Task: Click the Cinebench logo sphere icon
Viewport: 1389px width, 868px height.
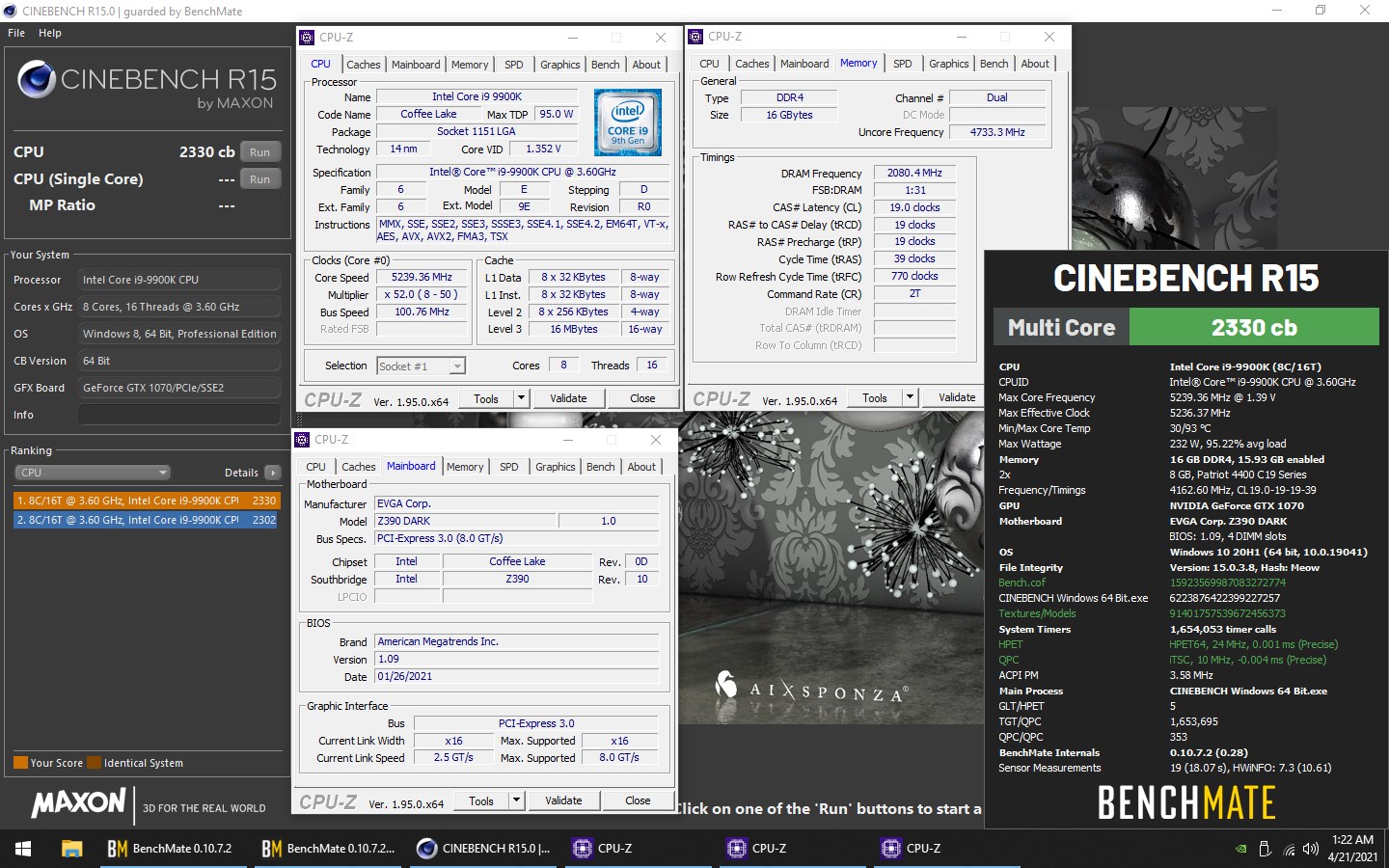Action: 36,79
